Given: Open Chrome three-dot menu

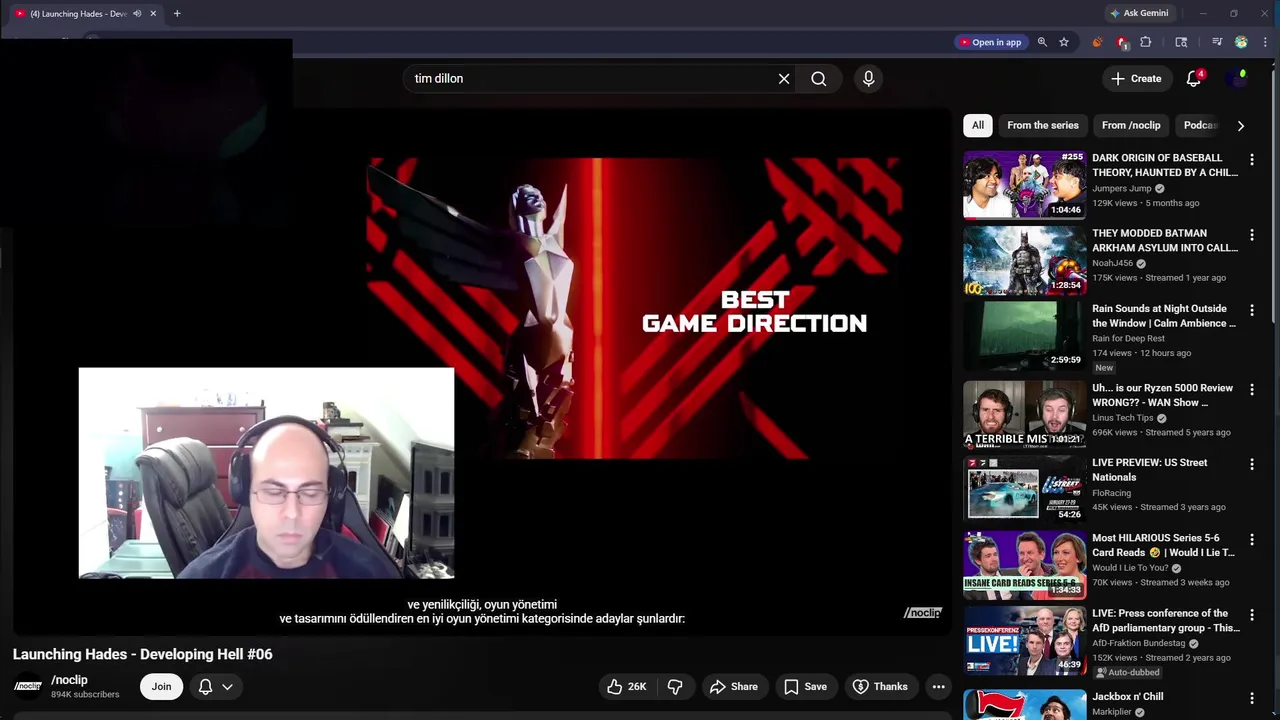Looking at the screenshot, I should (x=1266, y=42).
